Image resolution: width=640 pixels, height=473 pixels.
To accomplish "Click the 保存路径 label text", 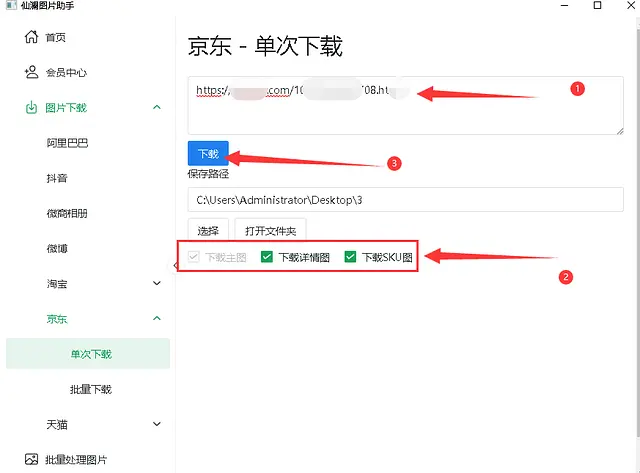I will pyautogui.click(x=208, y=174).
